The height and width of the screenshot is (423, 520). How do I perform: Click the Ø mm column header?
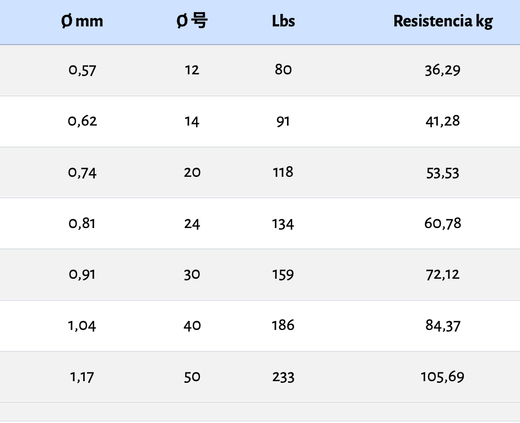pyautogui.click(x=82, y=21)
